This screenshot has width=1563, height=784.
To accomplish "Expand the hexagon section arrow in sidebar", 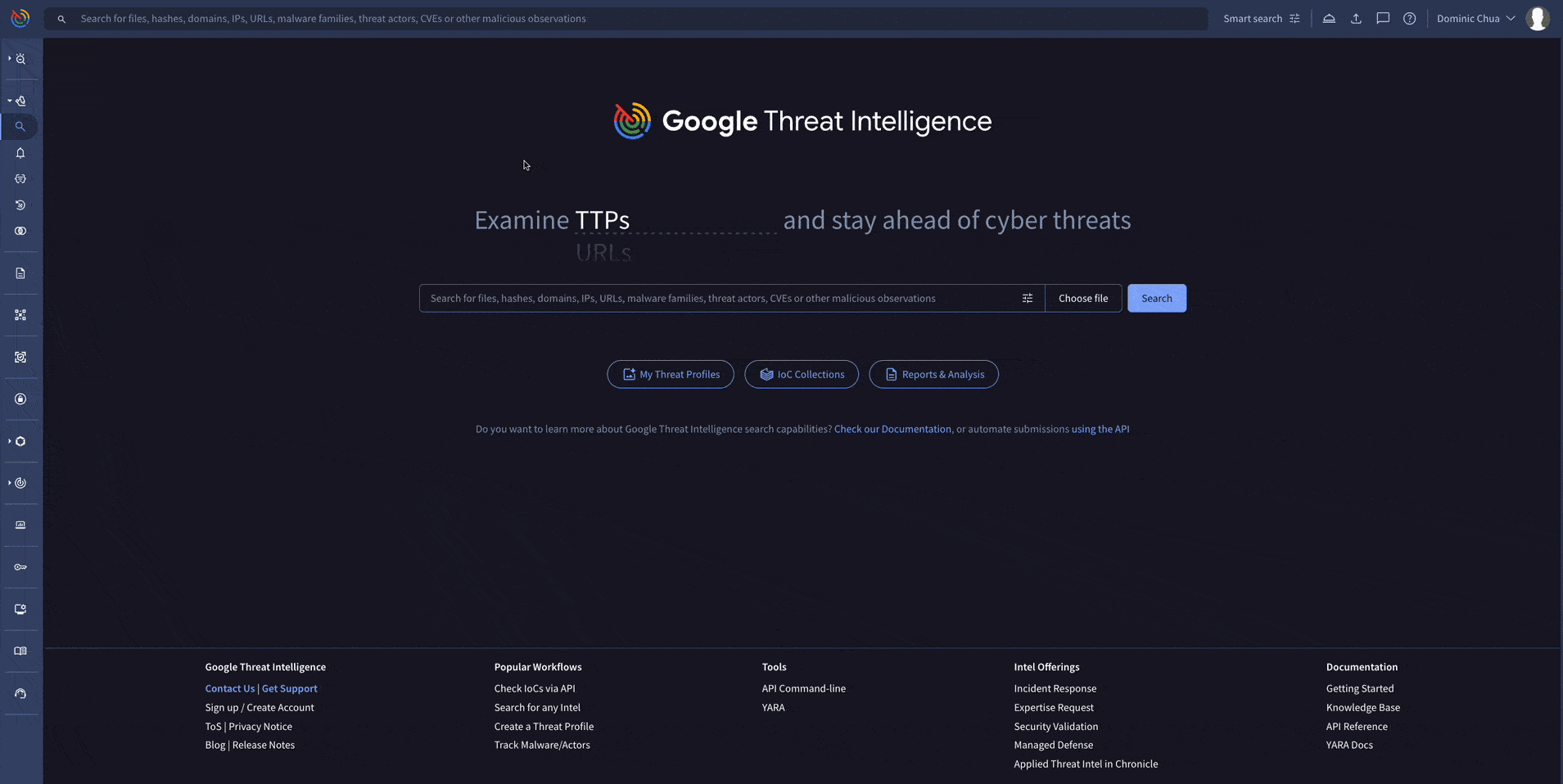I will point(9,441).
